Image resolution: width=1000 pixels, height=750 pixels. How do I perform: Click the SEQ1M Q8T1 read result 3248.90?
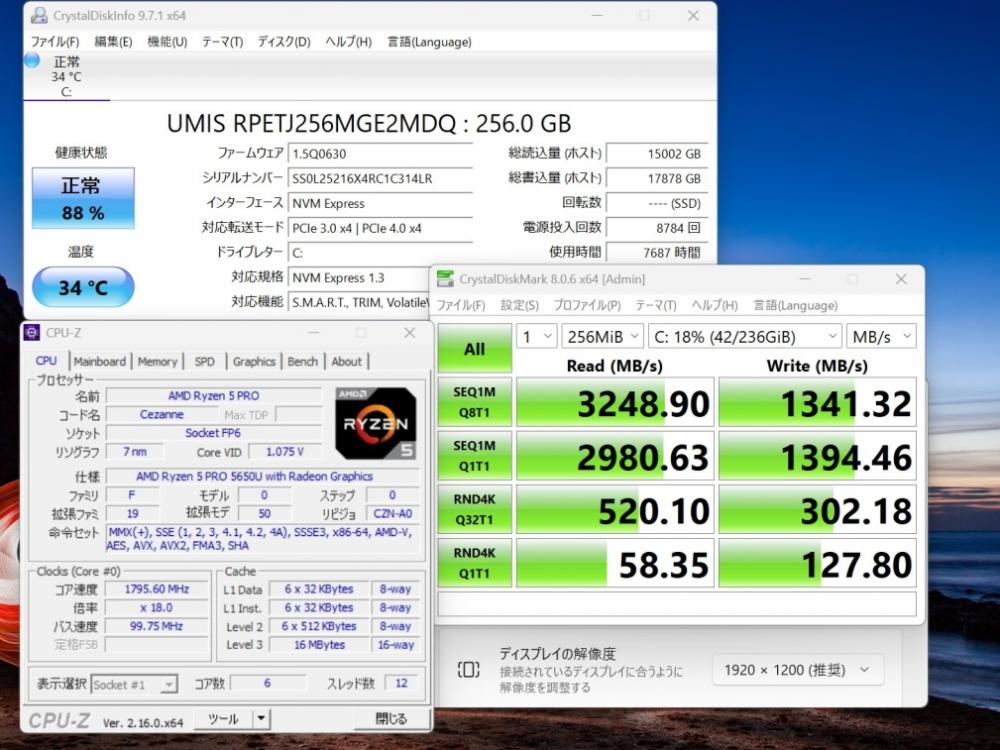[614, 402]
